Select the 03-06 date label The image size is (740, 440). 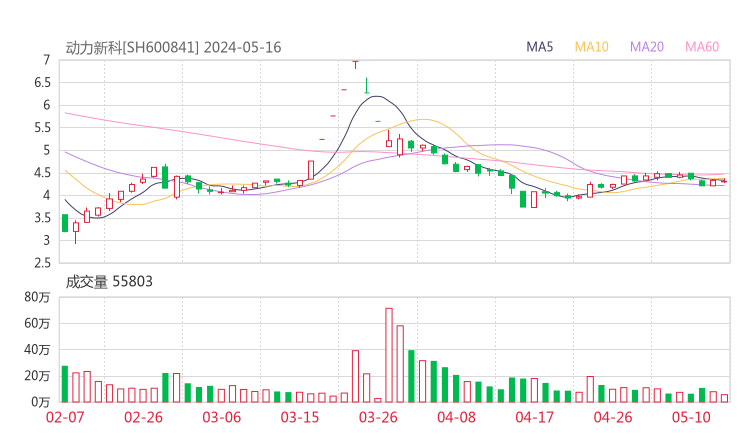pos(221,417)
